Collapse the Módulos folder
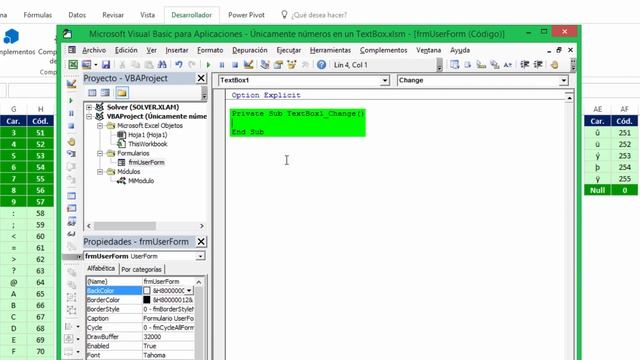Image resolution: width=640 pixels, height=360 pixels. (x=100, y=172)
